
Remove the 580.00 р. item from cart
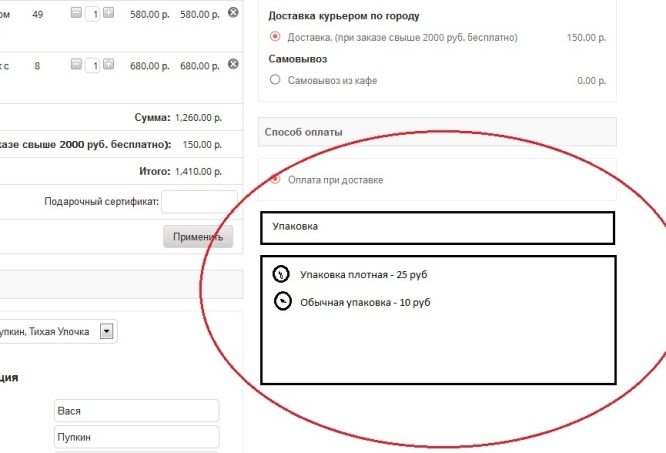point(233,12)
